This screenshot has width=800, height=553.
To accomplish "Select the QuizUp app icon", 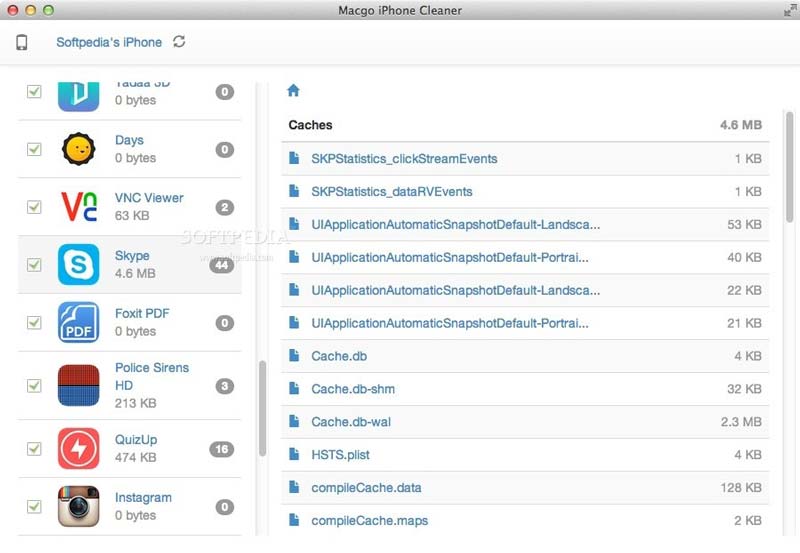I will point(78,449).
